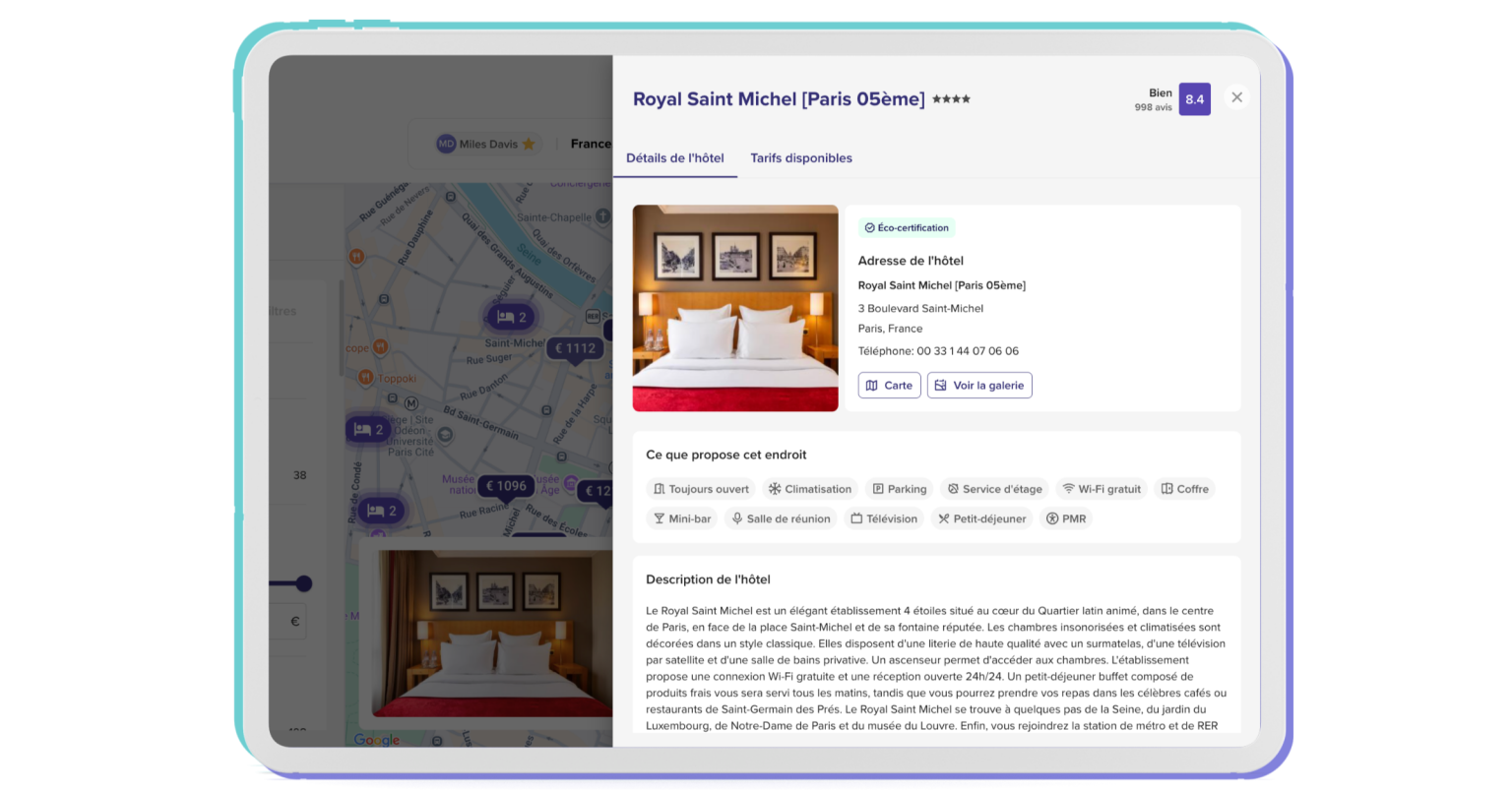Select the Détails de l'hôtel tab
Image resolution: width=1512 pixels, height=791 pixels.
674,158
